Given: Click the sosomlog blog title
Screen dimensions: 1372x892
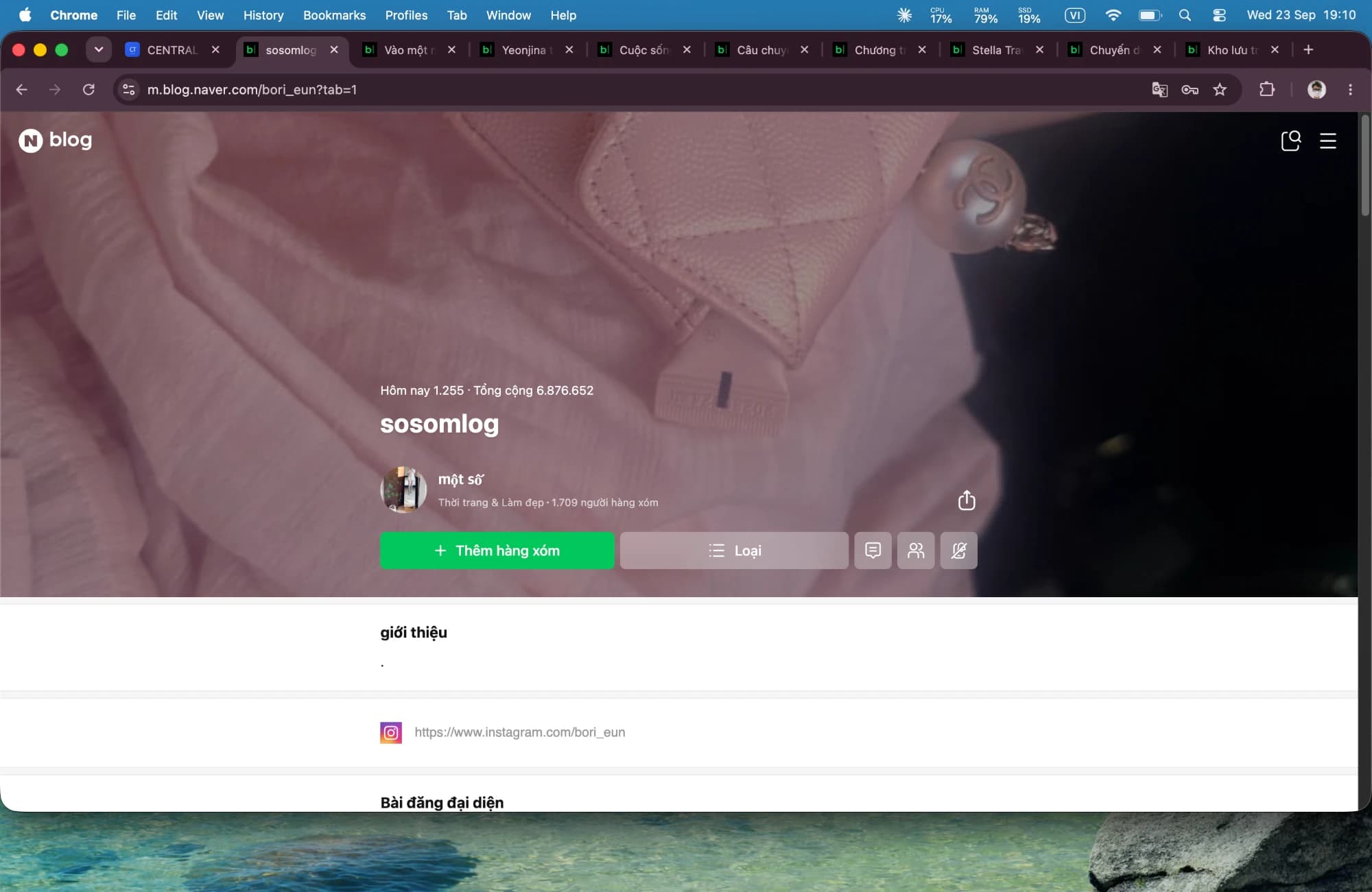Looking at the screenshot, I should point(439,424).
